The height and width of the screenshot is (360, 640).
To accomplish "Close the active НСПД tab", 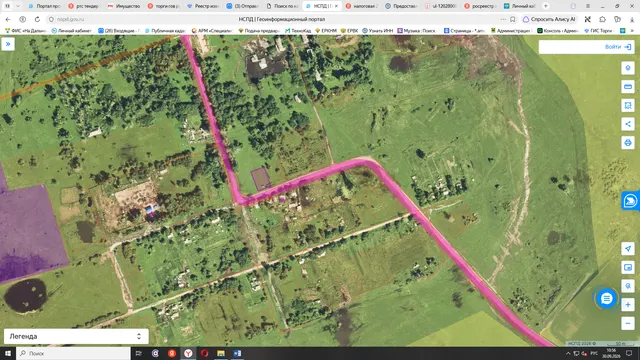I will pos(336,6).
